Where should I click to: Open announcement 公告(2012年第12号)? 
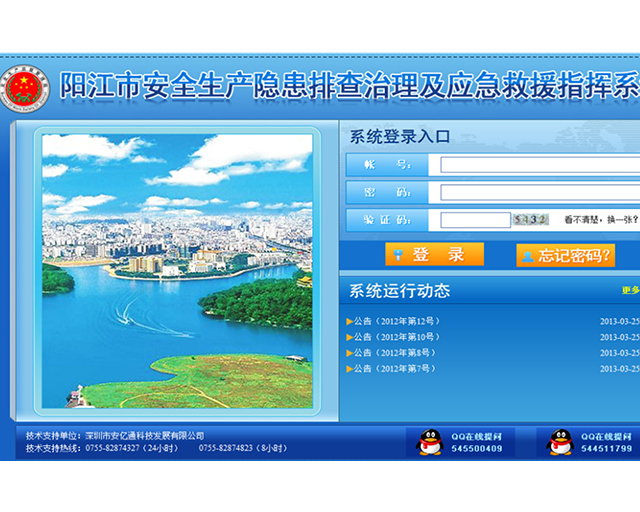click(396, 321)
